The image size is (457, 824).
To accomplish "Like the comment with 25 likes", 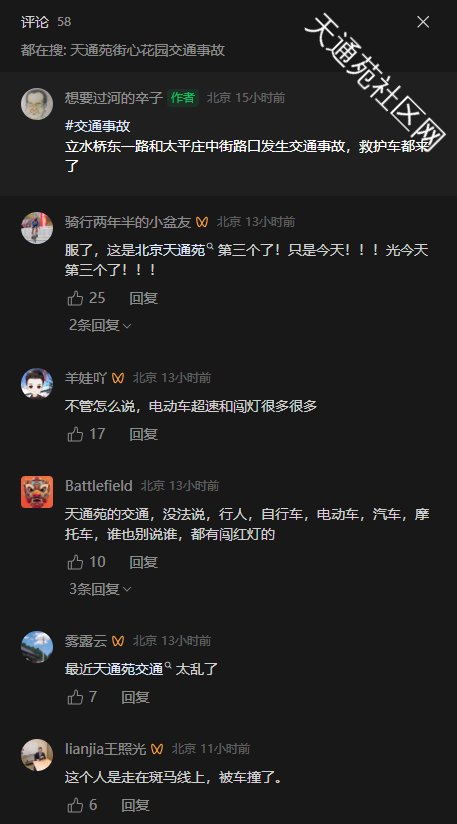I will pos(76,298).
